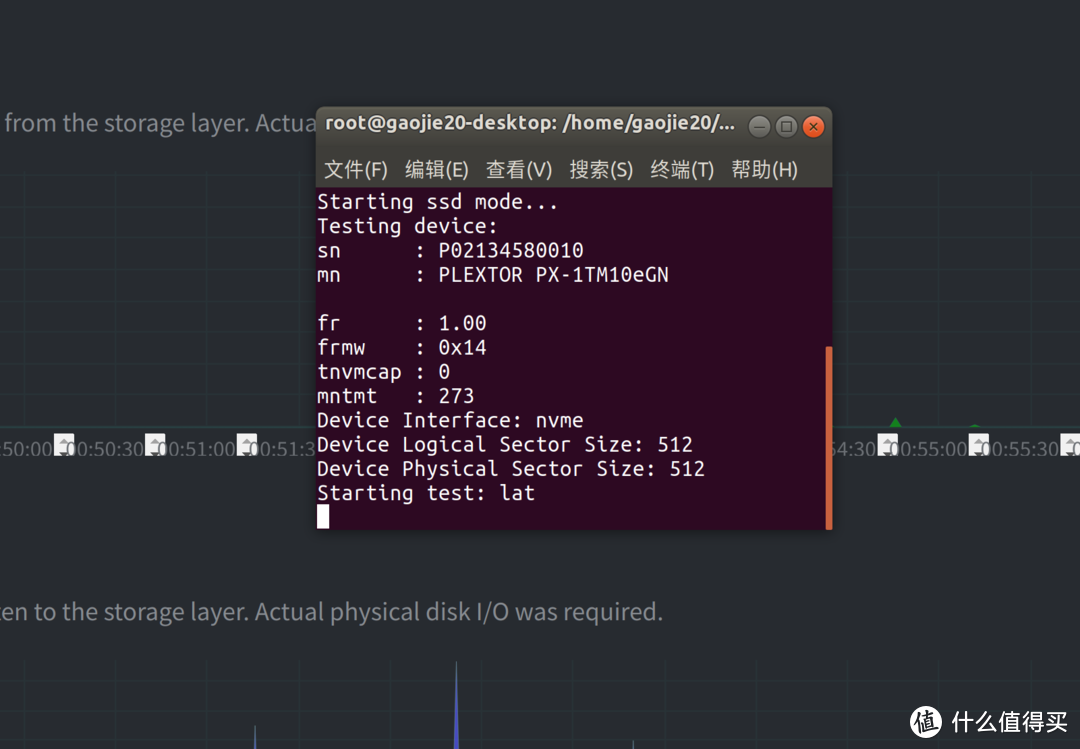Click the orange terminal scrollbar thumb

pos(829,438)
